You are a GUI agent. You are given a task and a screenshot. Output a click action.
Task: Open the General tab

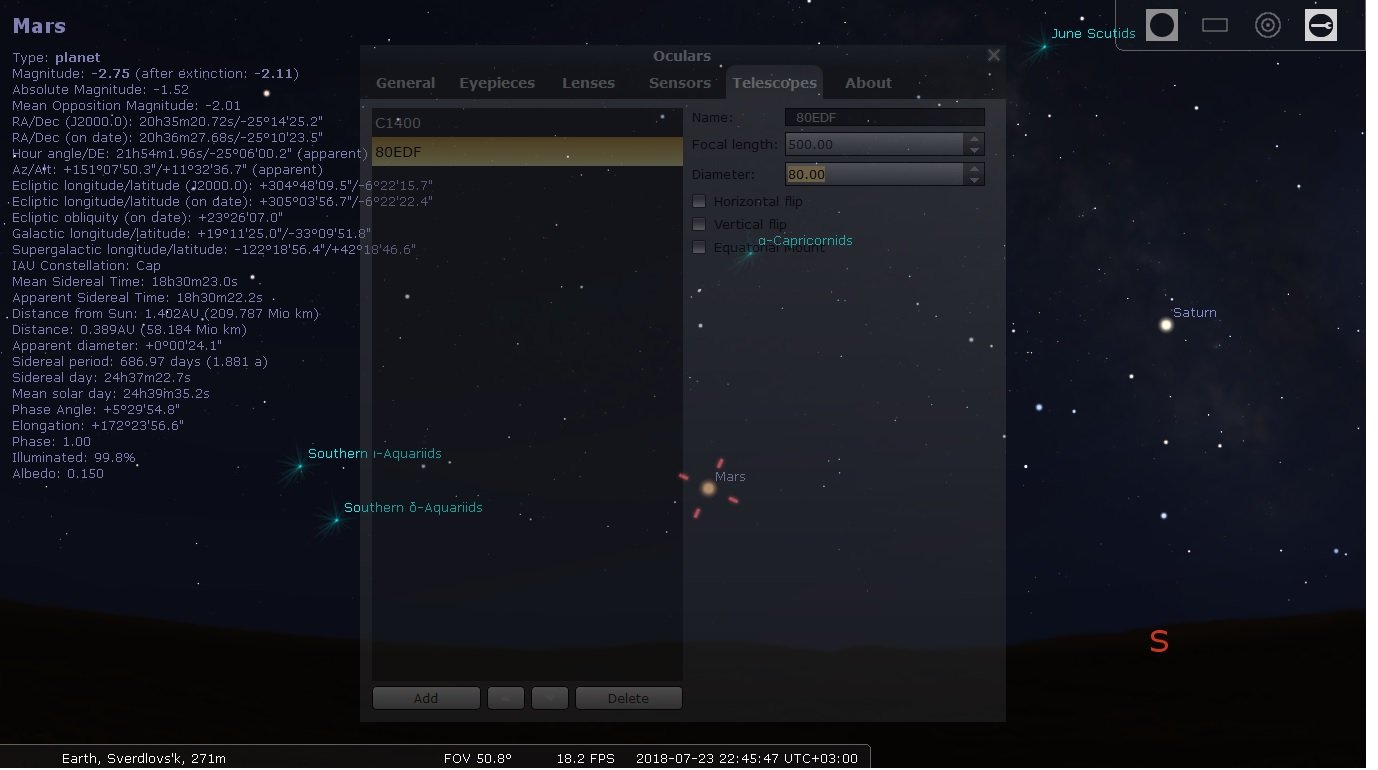coord(405,83)
